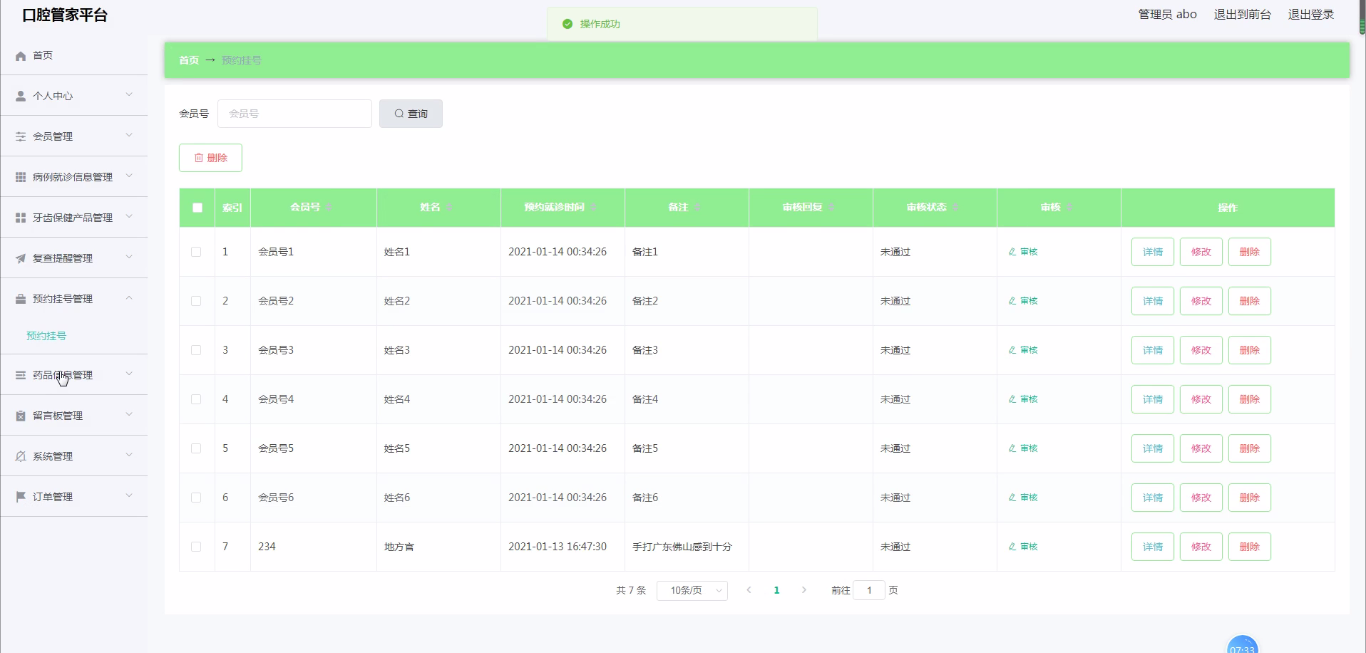1366x653 pixels.
Task: Open the 系统管理 menu in the sidebar
Action: click(x=74, y=457)
